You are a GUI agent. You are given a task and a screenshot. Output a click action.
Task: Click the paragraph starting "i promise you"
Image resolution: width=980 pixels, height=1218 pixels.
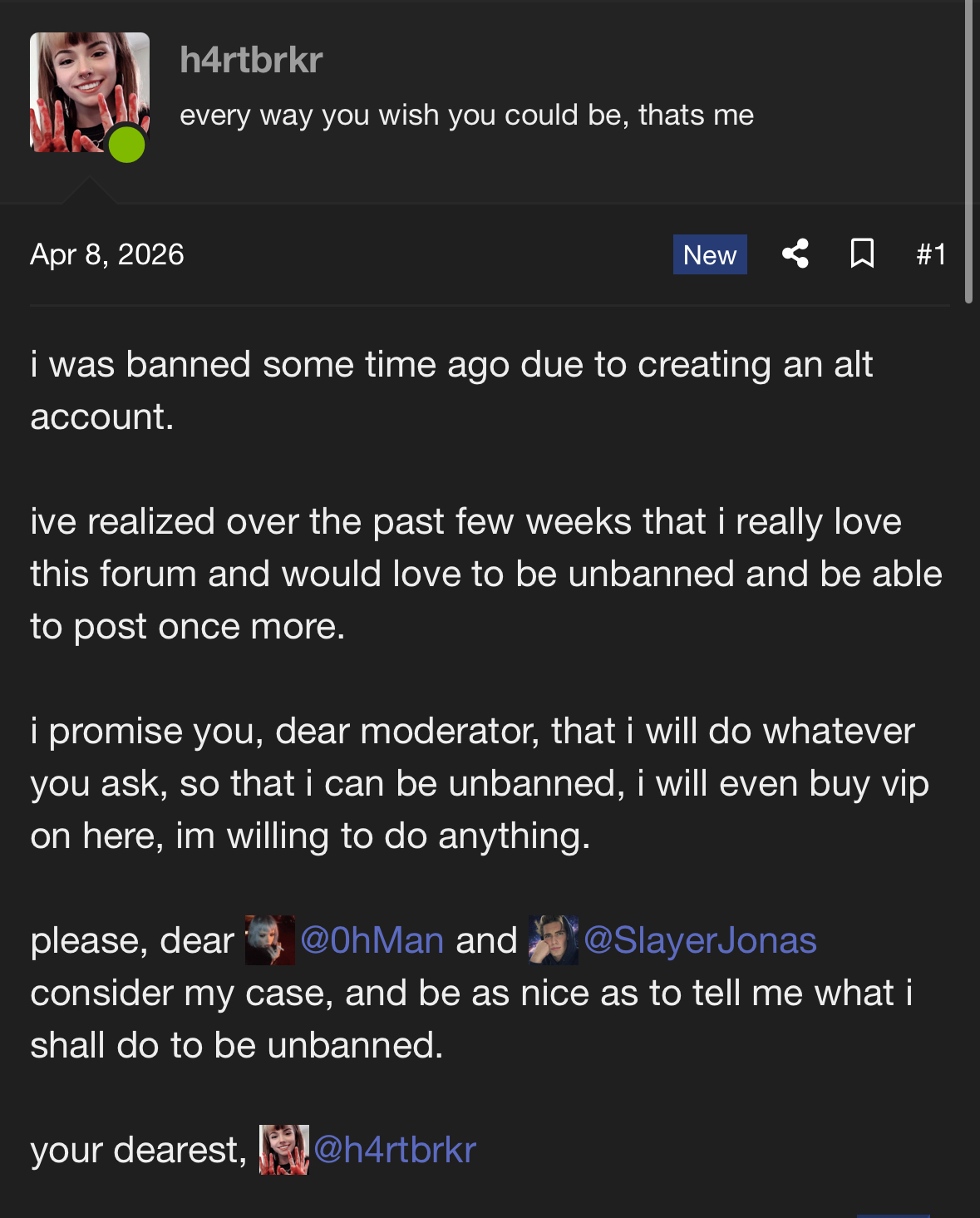tap(480, 783)
